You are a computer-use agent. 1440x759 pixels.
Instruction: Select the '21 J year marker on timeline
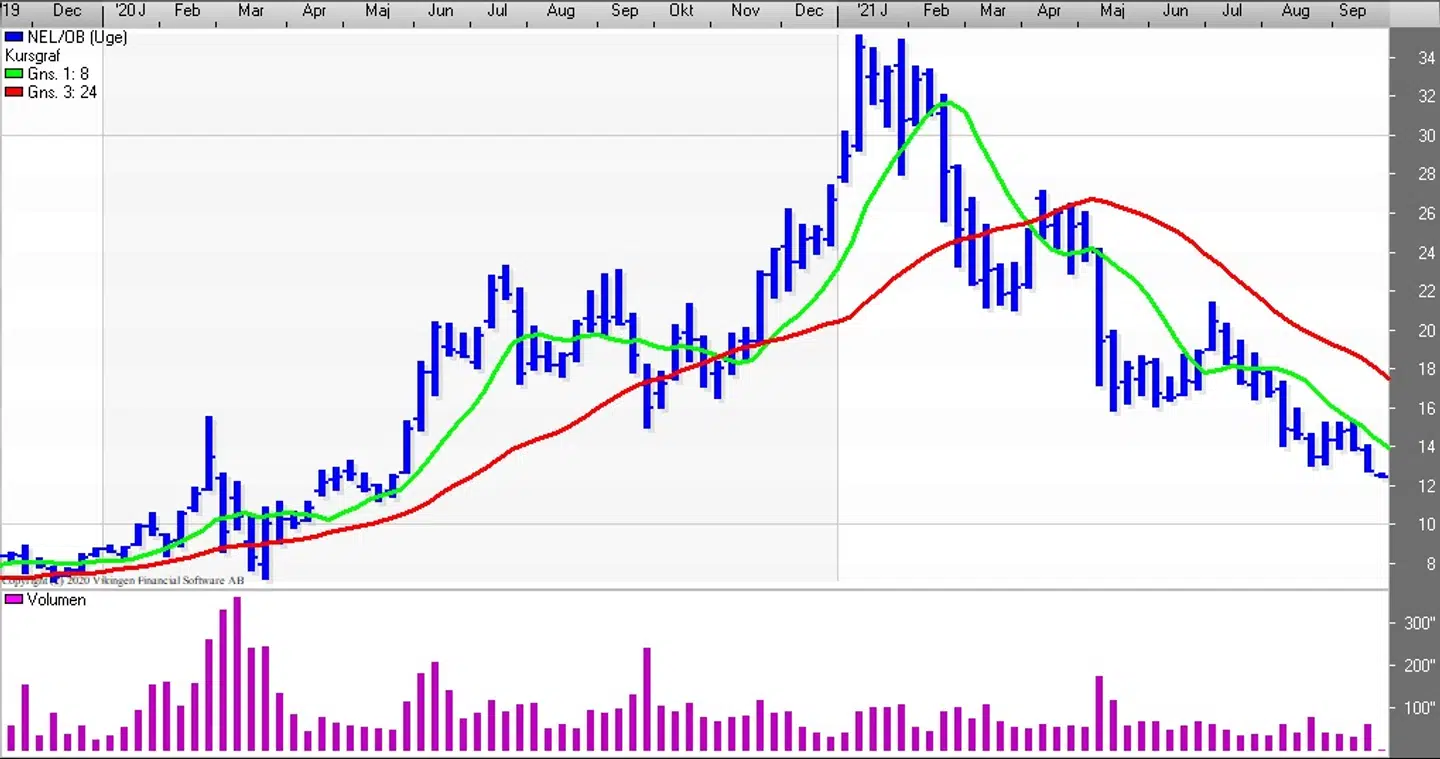tap(872, 11)
